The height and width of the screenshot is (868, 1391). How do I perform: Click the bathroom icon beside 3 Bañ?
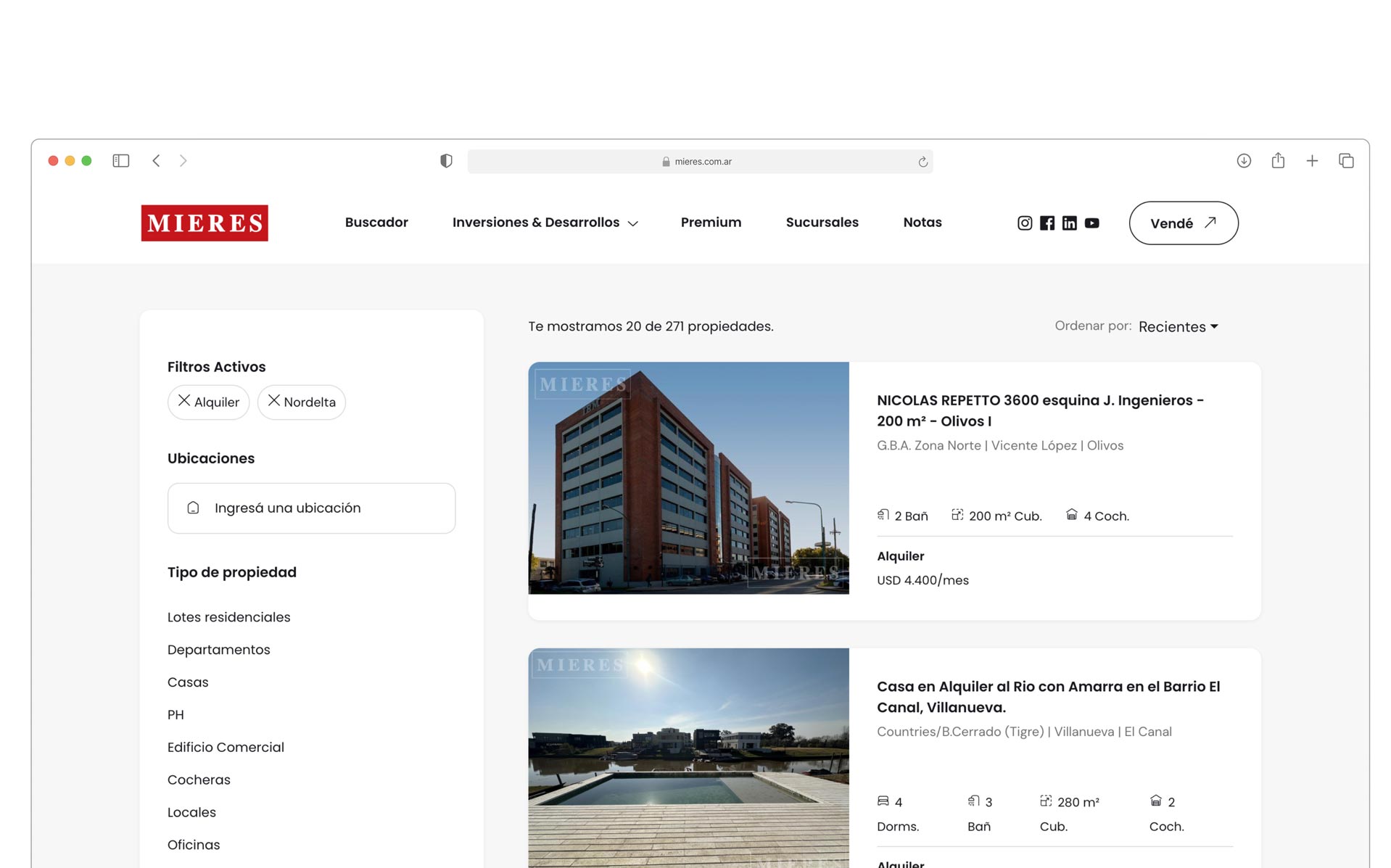(973, 801)
